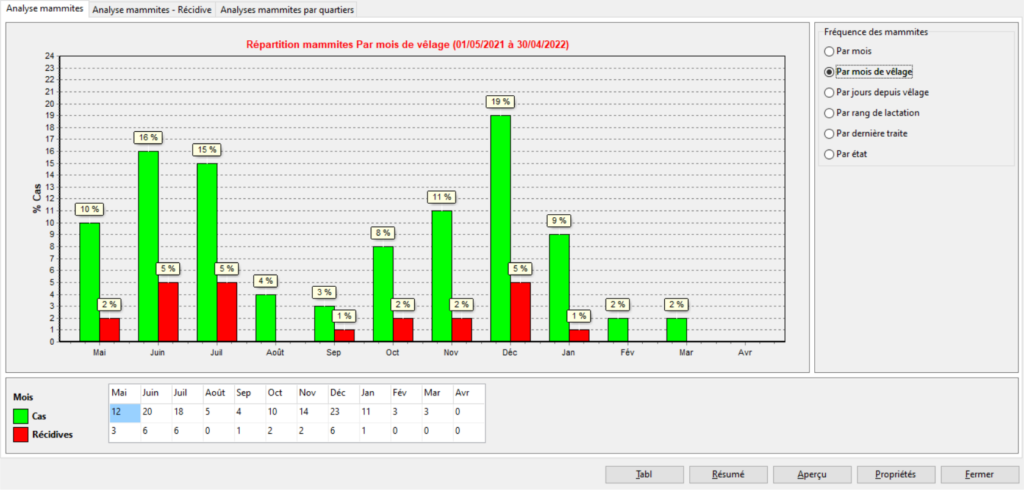Click the Tabl button

tap(644, 474)
